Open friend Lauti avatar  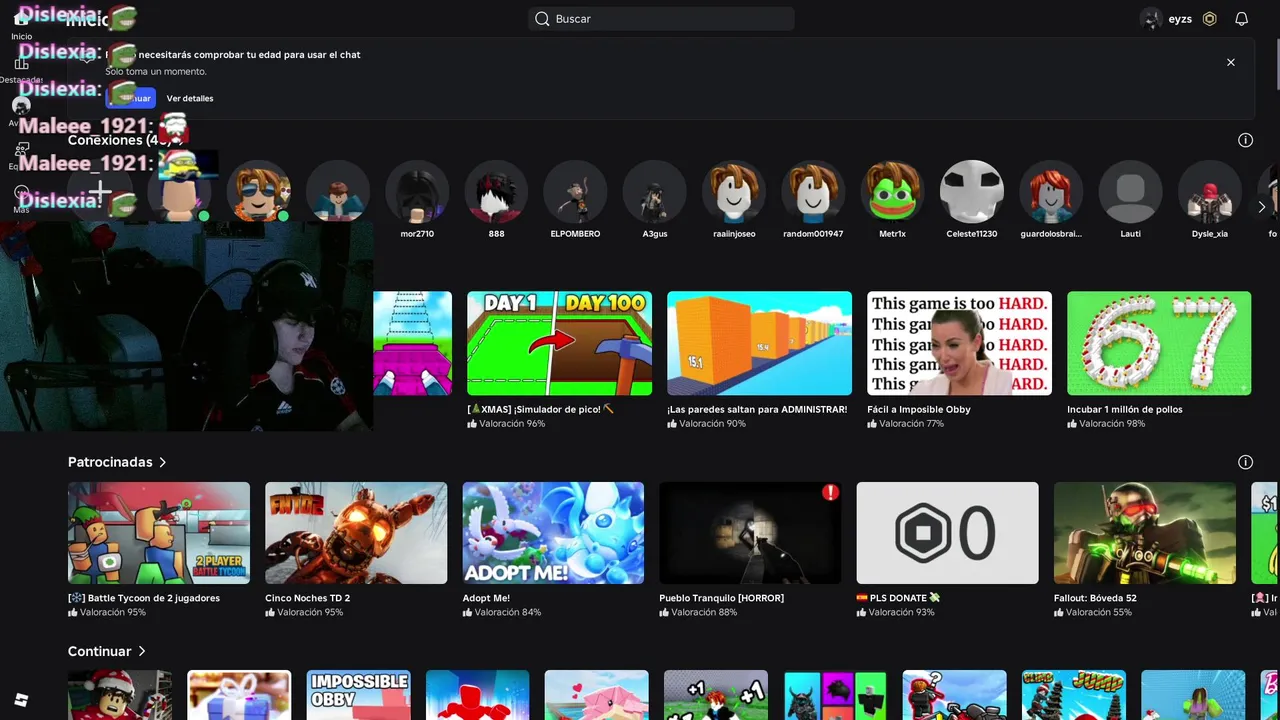(x=1130, y=192)
